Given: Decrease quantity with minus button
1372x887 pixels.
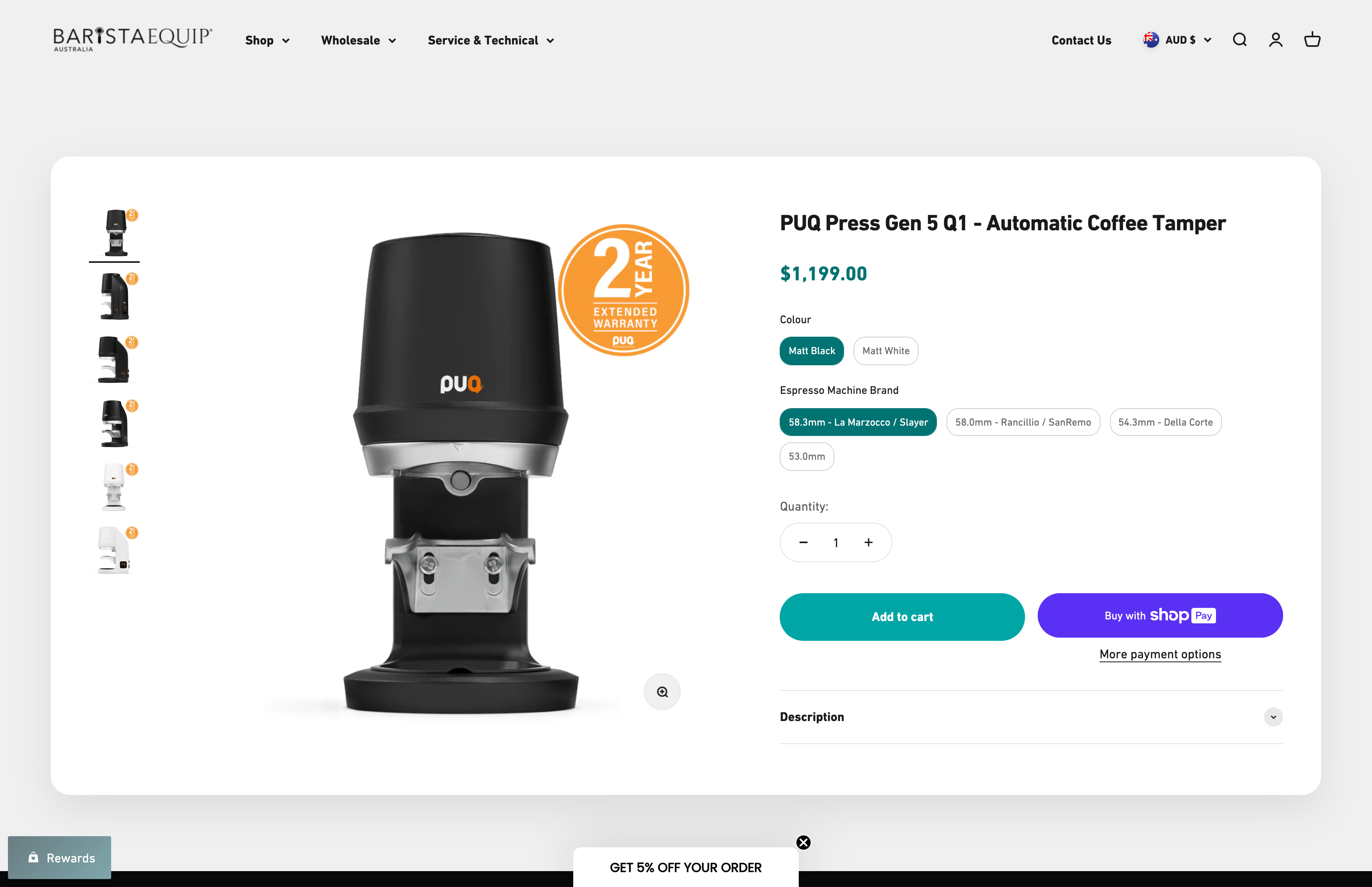Looking at the screenshot, I should click(x=803, y=543).
